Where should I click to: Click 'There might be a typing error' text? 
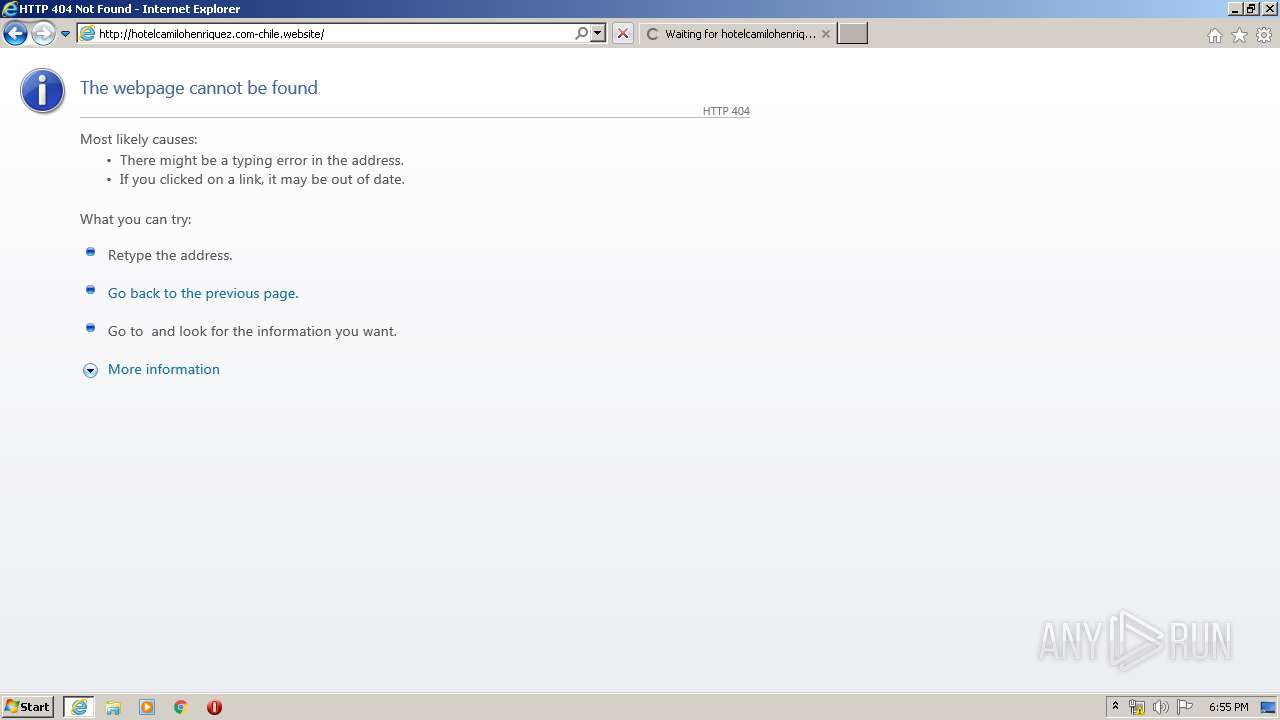[x=262, y=160]
